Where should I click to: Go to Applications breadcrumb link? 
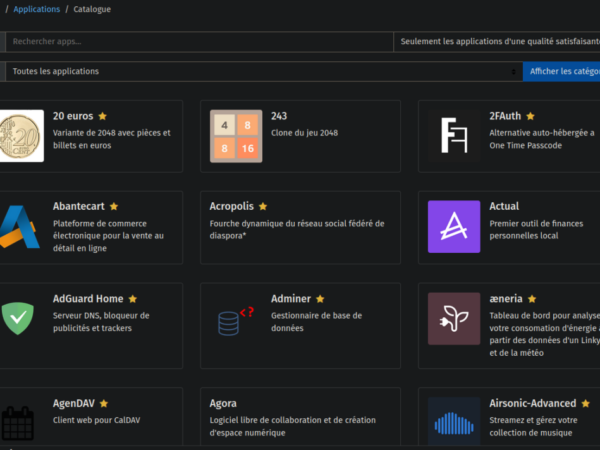point(36,9)
